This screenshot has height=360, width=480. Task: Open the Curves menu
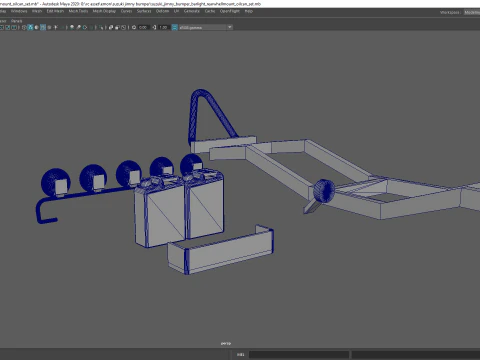[126, 11]
